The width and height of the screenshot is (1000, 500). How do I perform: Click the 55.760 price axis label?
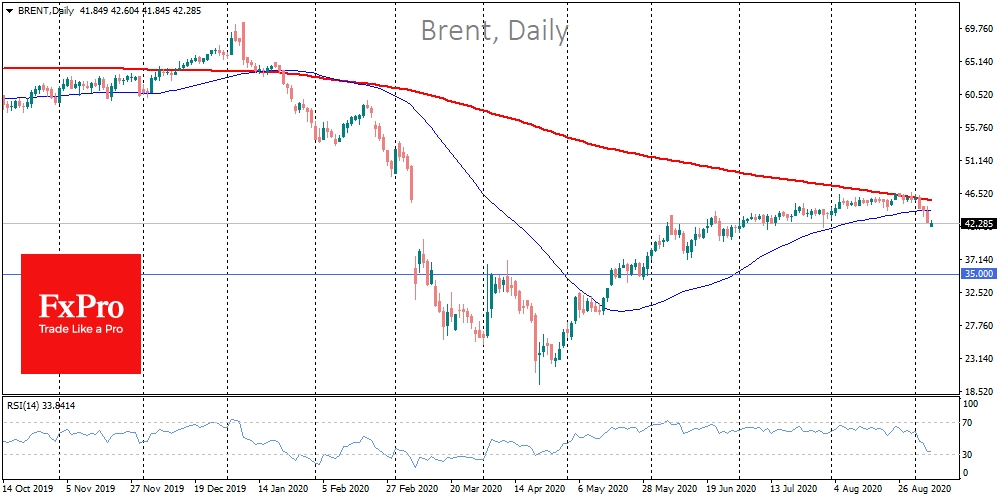tap(977, 128)
